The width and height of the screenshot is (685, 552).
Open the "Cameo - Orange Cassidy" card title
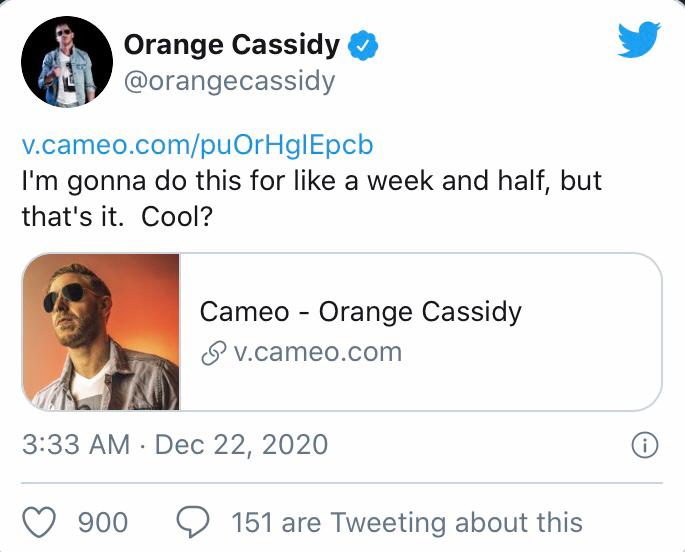point(360,311)
